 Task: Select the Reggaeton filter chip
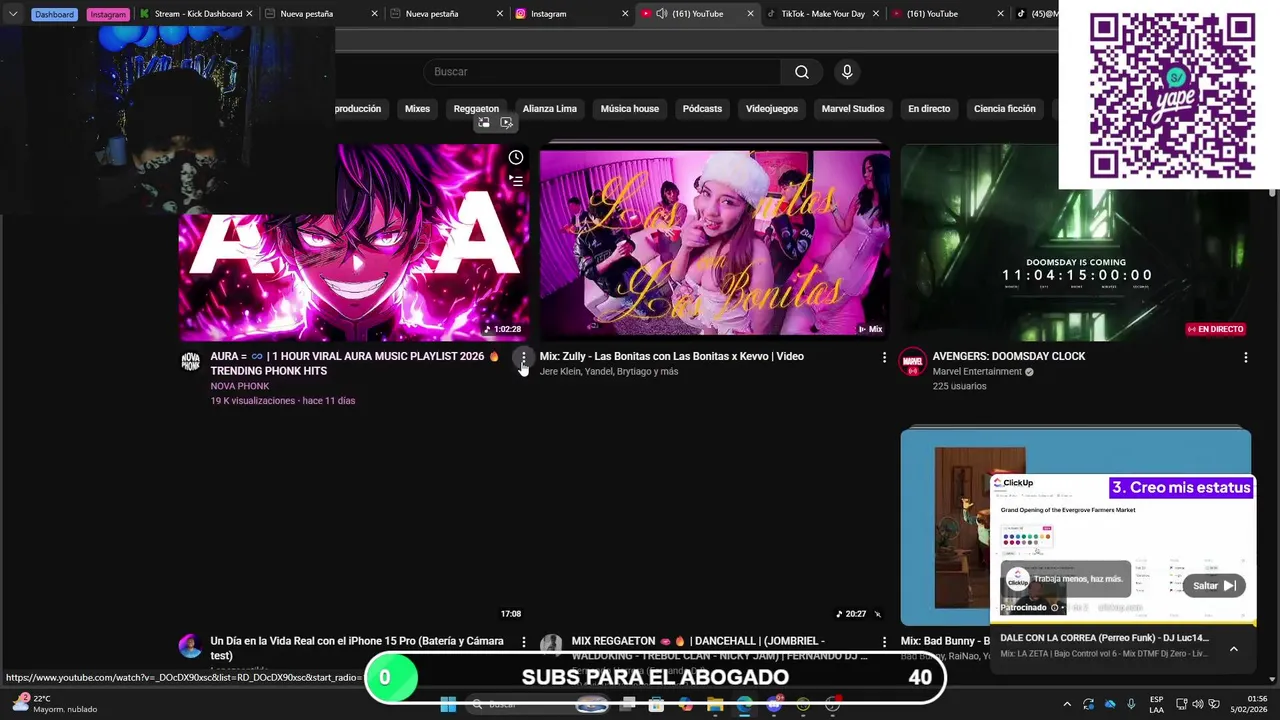coord(476,109)
